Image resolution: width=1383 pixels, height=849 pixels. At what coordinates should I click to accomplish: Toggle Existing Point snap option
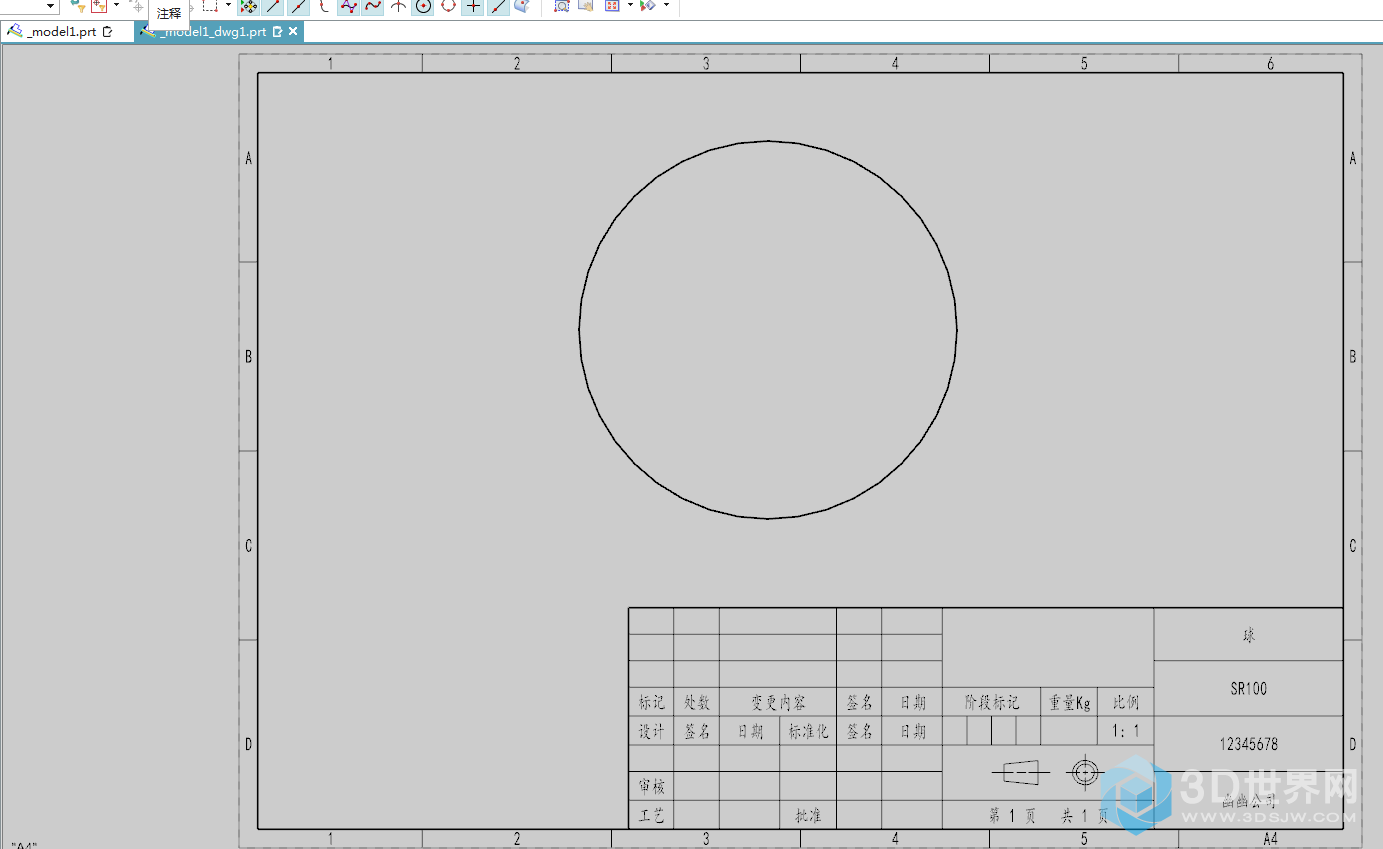[x=473, y=6]
